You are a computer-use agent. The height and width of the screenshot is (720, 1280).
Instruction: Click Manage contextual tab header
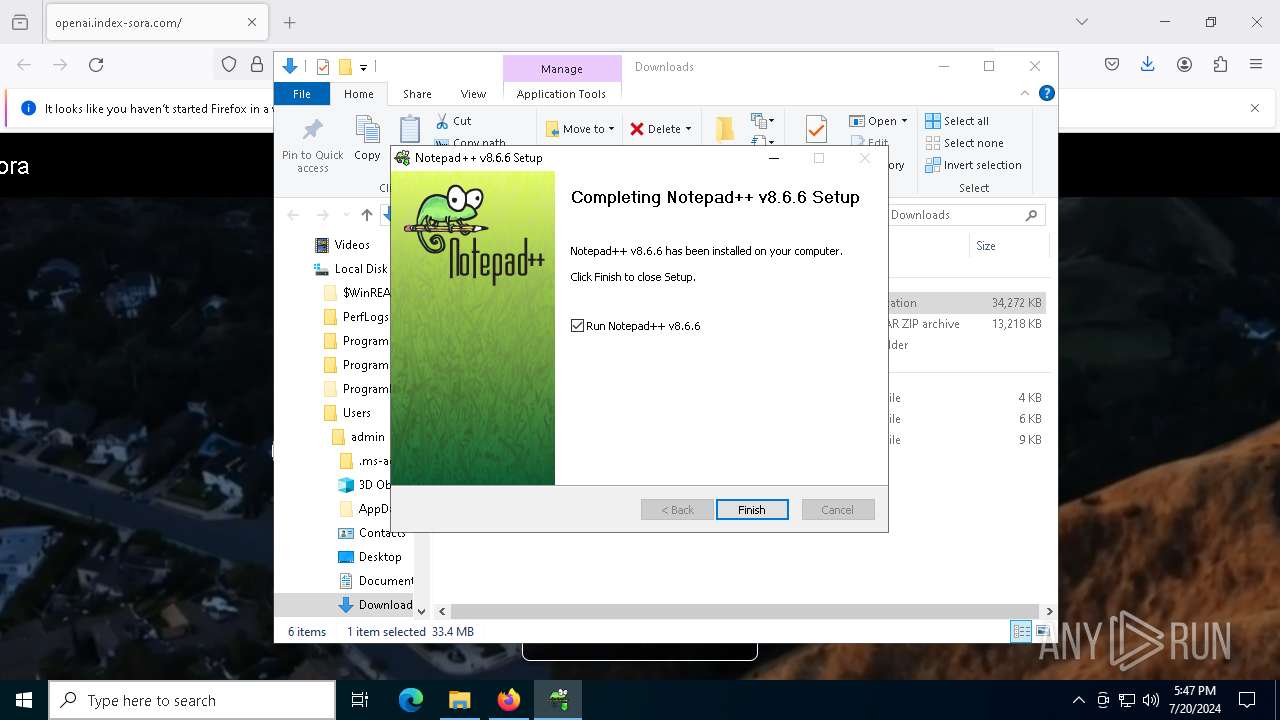pyautogui.click(x=561, y=69)
